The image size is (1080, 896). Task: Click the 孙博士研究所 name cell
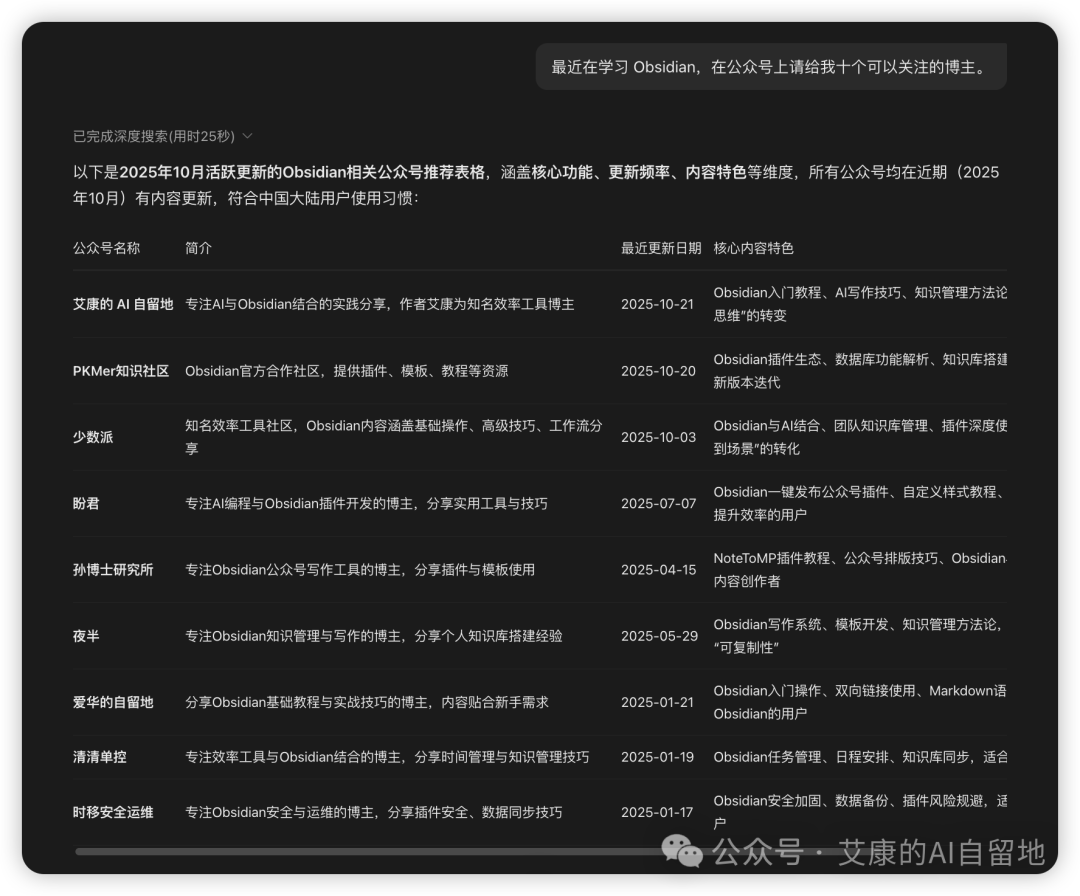tap(113, 570)
